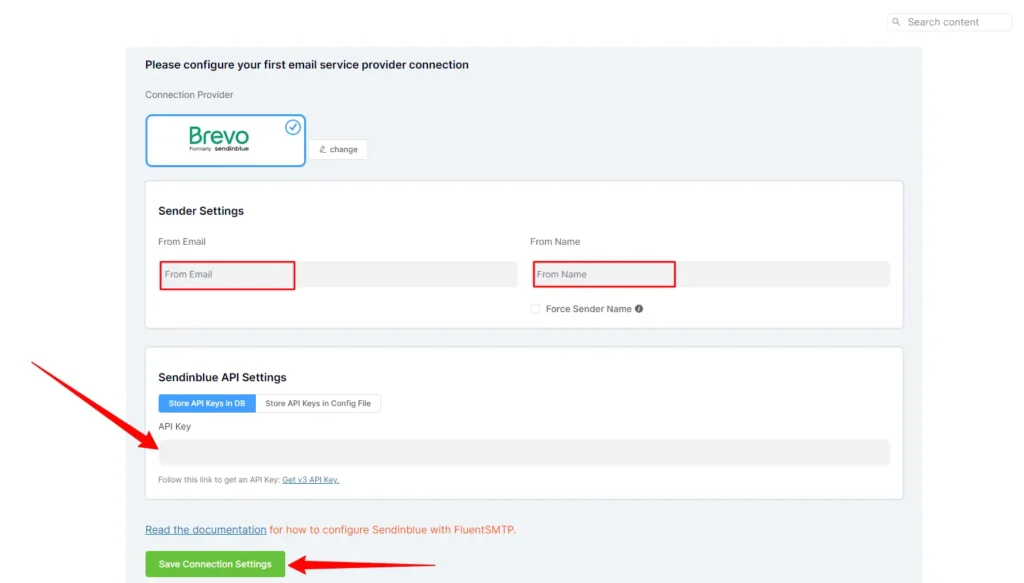Viewport: 1024px width, 583px height.
Task: Click the From Email label text
Action: [182, 242]
